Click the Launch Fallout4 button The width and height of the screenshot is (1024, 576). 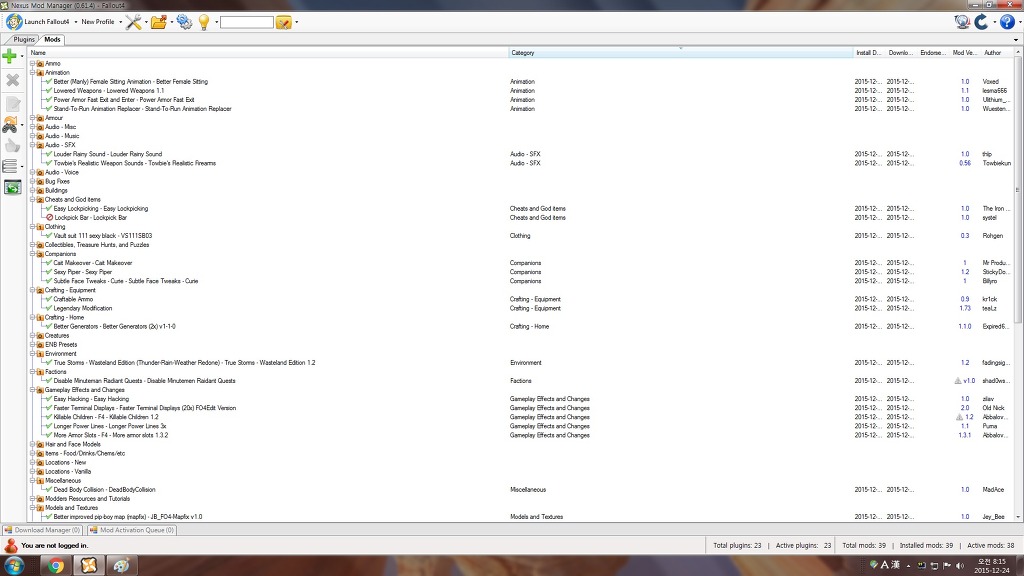click(x=49, y=21)
